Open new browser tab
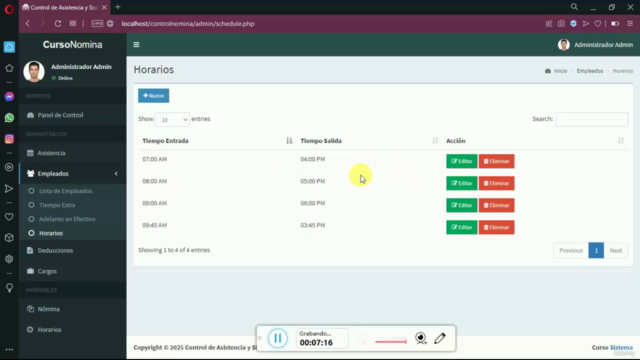 pos(118,7)
